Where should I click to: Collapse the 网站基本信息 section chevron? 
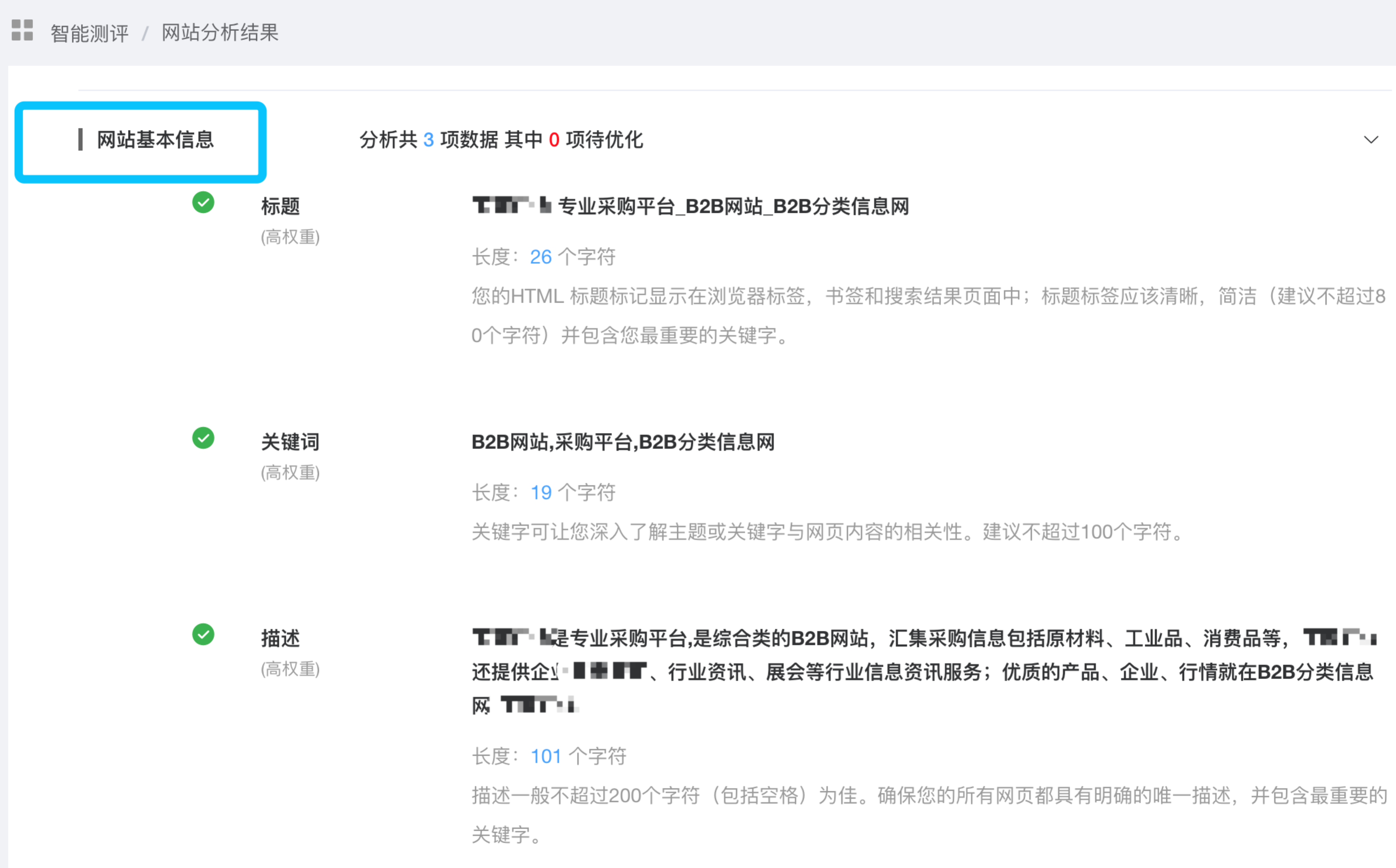[1371, 140]
